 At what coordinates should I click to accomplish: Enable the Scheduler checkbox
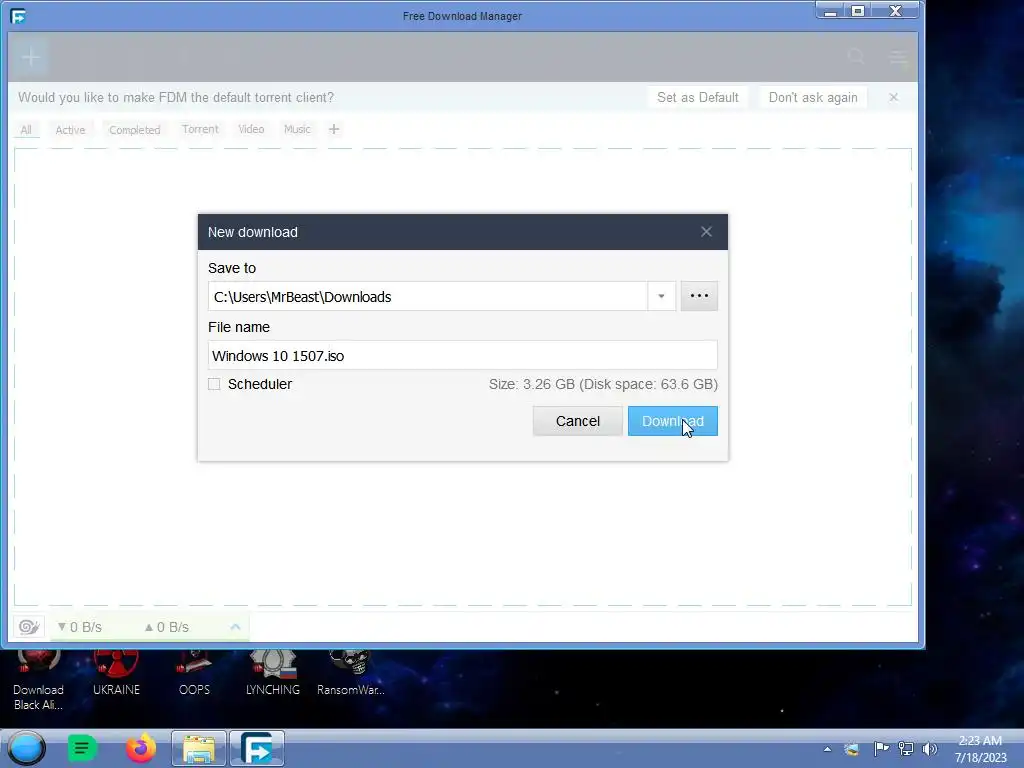pos(214,384)
